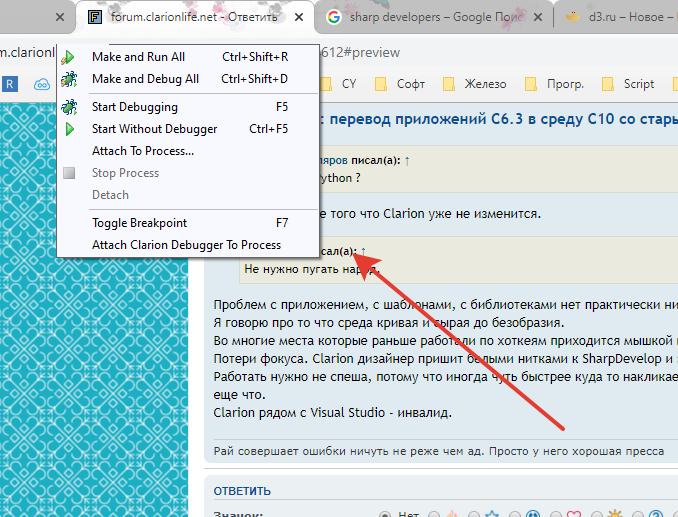Click the Make and Debug All bug icon
Image resolution: width=678 pixels, height=517 pixels.
coord(70,79)
